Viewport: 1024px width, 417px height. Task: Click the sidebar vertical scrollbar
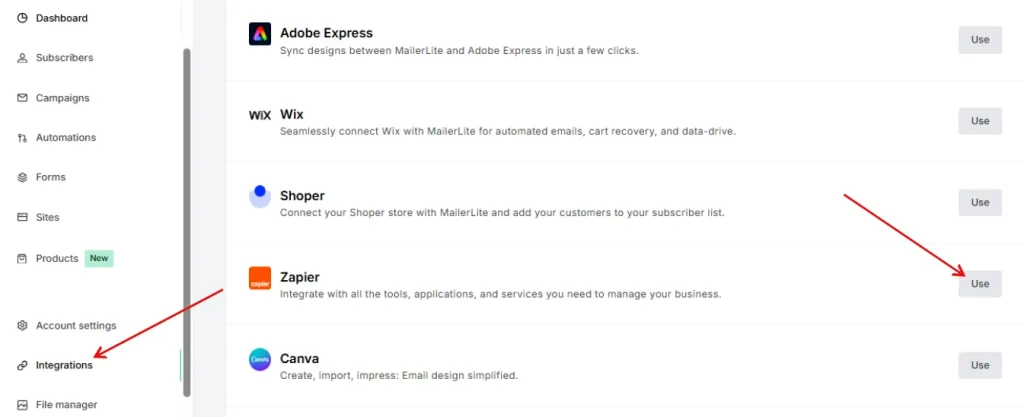click(187, 220)
